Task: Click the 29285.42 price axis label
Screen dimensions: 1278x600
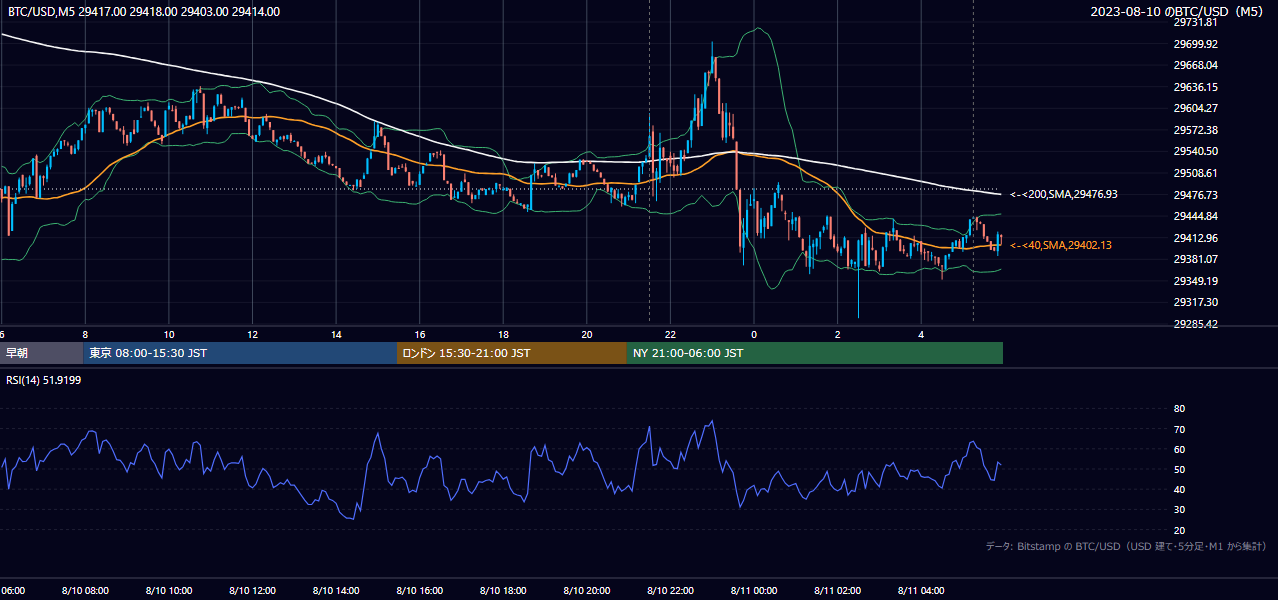Action: pos(1195,324)
